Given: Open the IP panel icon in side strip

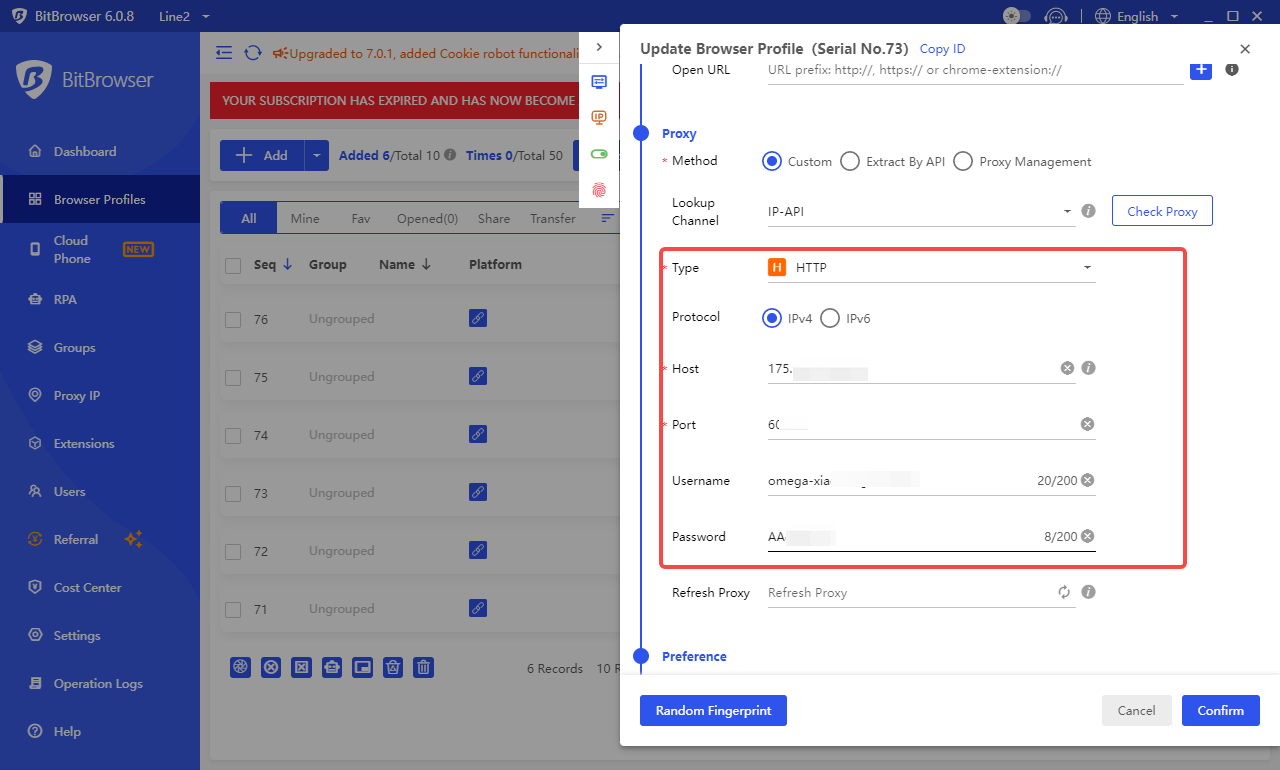Looking at the screenshot, I should tap(599, 118).
